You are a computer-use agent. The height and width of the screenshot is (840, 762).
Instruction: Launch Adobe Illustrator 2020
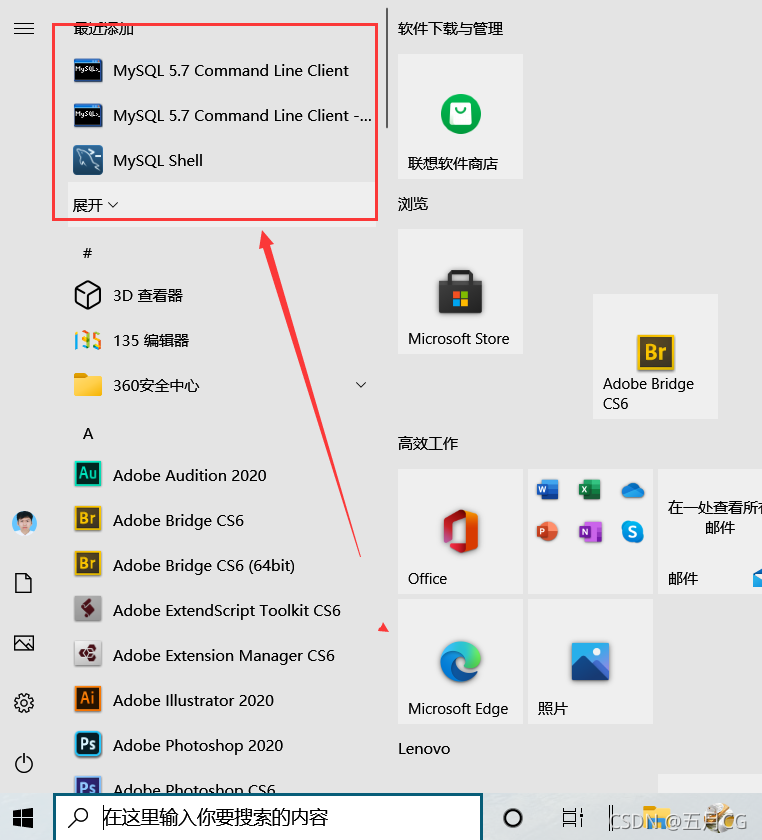point(222,700)
